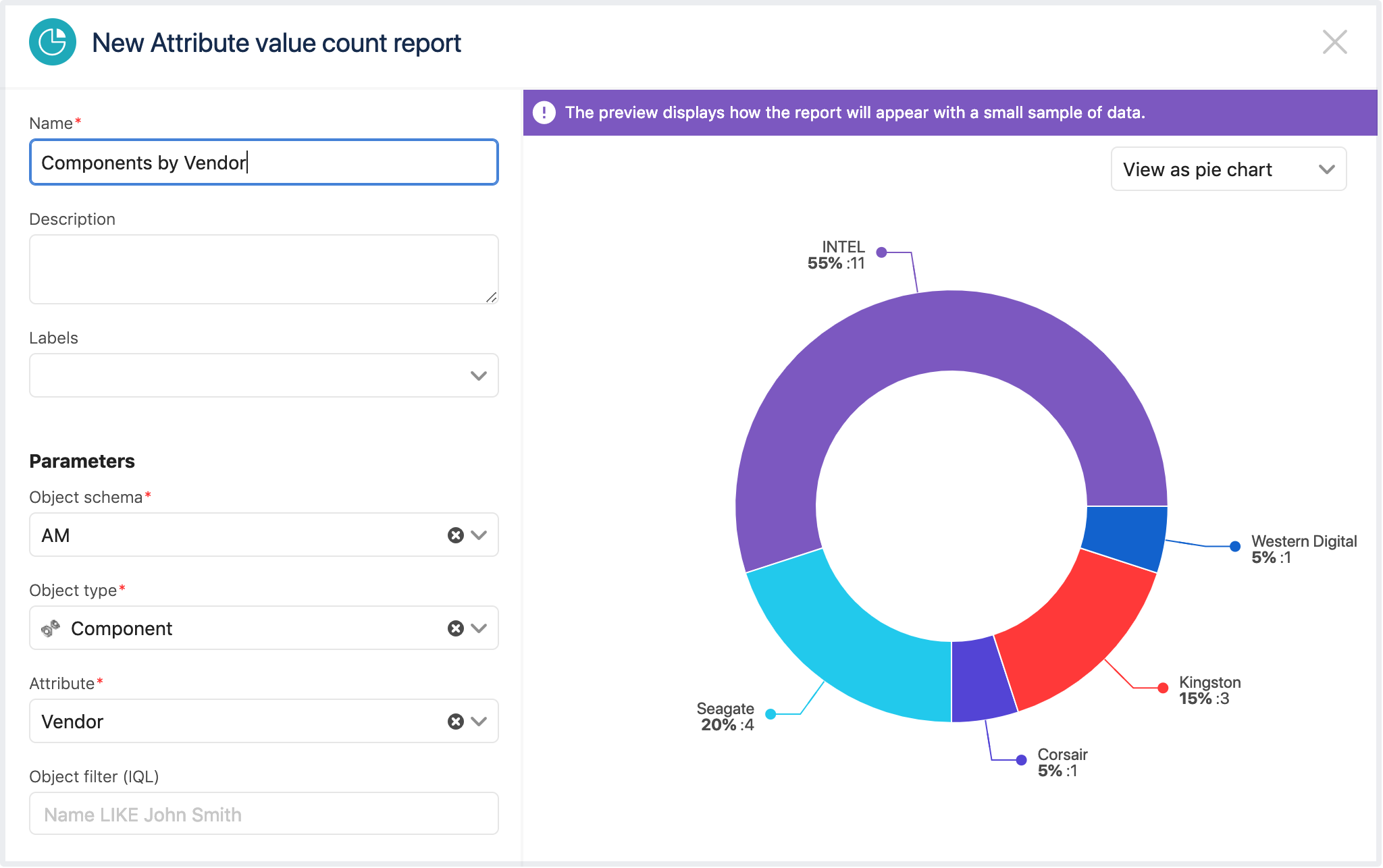Image resolution: width=1383 pixels, height=868 pixels.
Task: Click into the Name input field
Action: [263, 163]
